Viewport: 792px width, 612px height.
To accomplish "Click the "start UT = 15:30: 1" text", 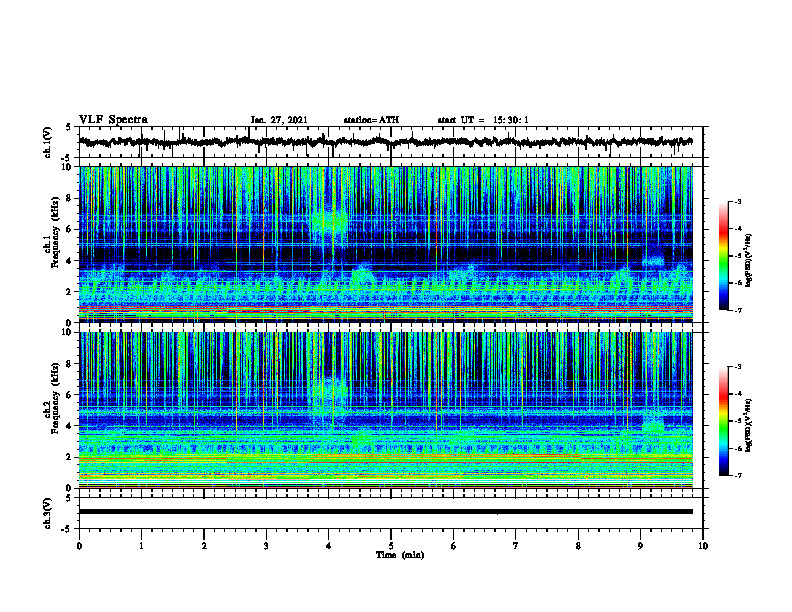I will (483, 120).
